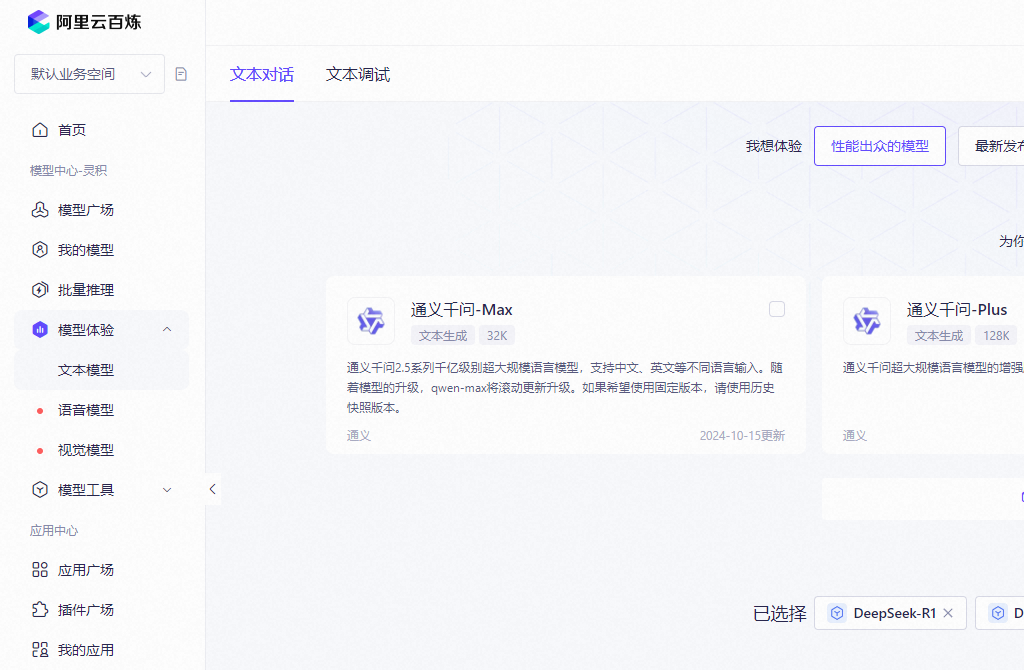1024x670 pixels.
Task: Click the 模型体验 purple hexagon icon
Action: point(40,330)
